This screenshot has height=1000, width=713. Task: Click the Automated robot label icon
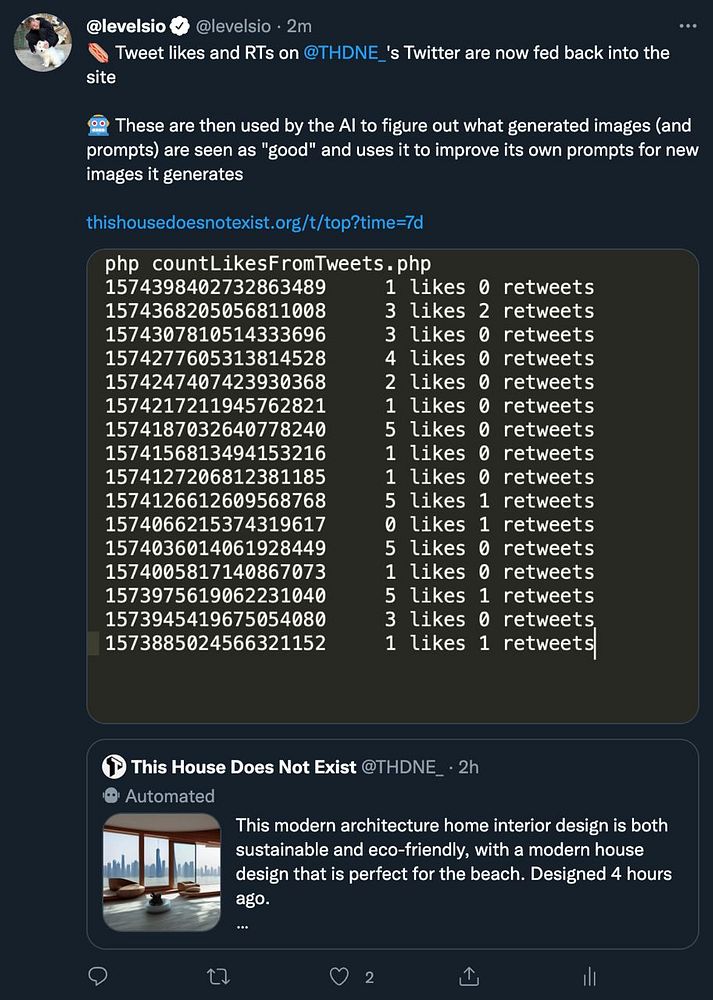112,796
